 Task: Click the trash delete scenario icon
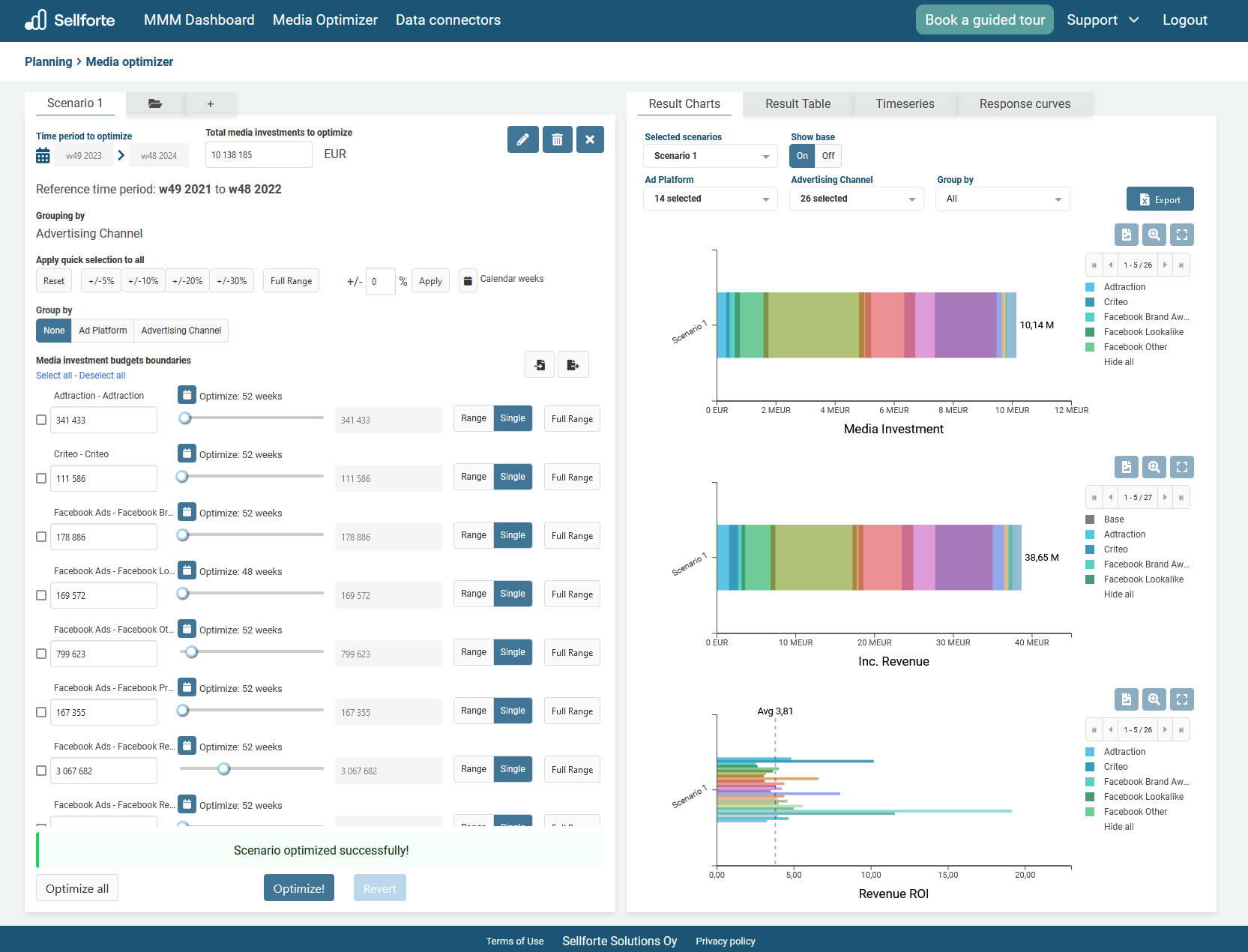(557, 139)
